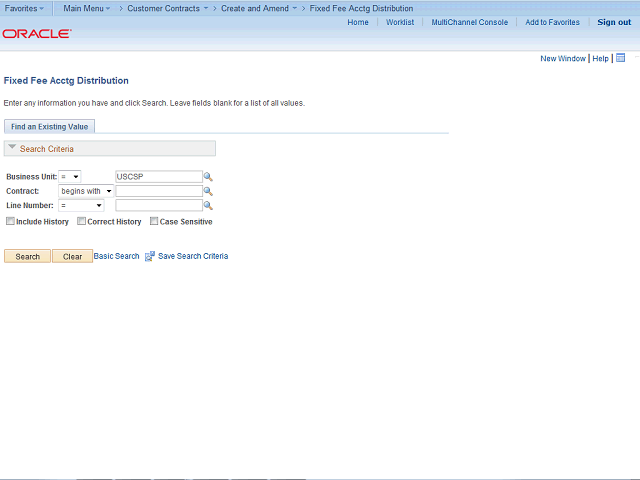The width and height of the screenshot is (640, 480).
Task: Open the Main Menu dropdown
Action: 87,8
